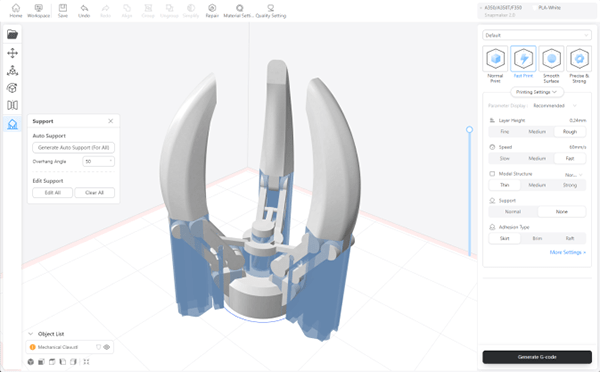Switch to the left view cube icon
The image size is (600, 372).
click(63, 362)
